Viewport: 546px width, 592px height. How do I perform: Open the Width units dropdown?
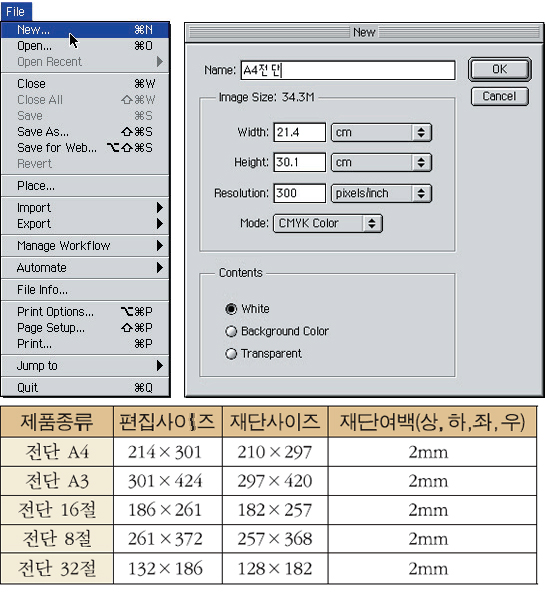[x=381, y=133]
